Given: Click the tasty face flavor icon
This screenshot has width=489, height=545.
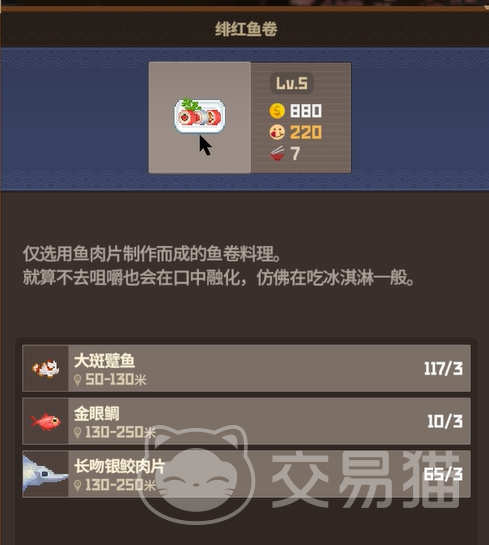Looking at the screenshot, I should click(x=277, y=132).
